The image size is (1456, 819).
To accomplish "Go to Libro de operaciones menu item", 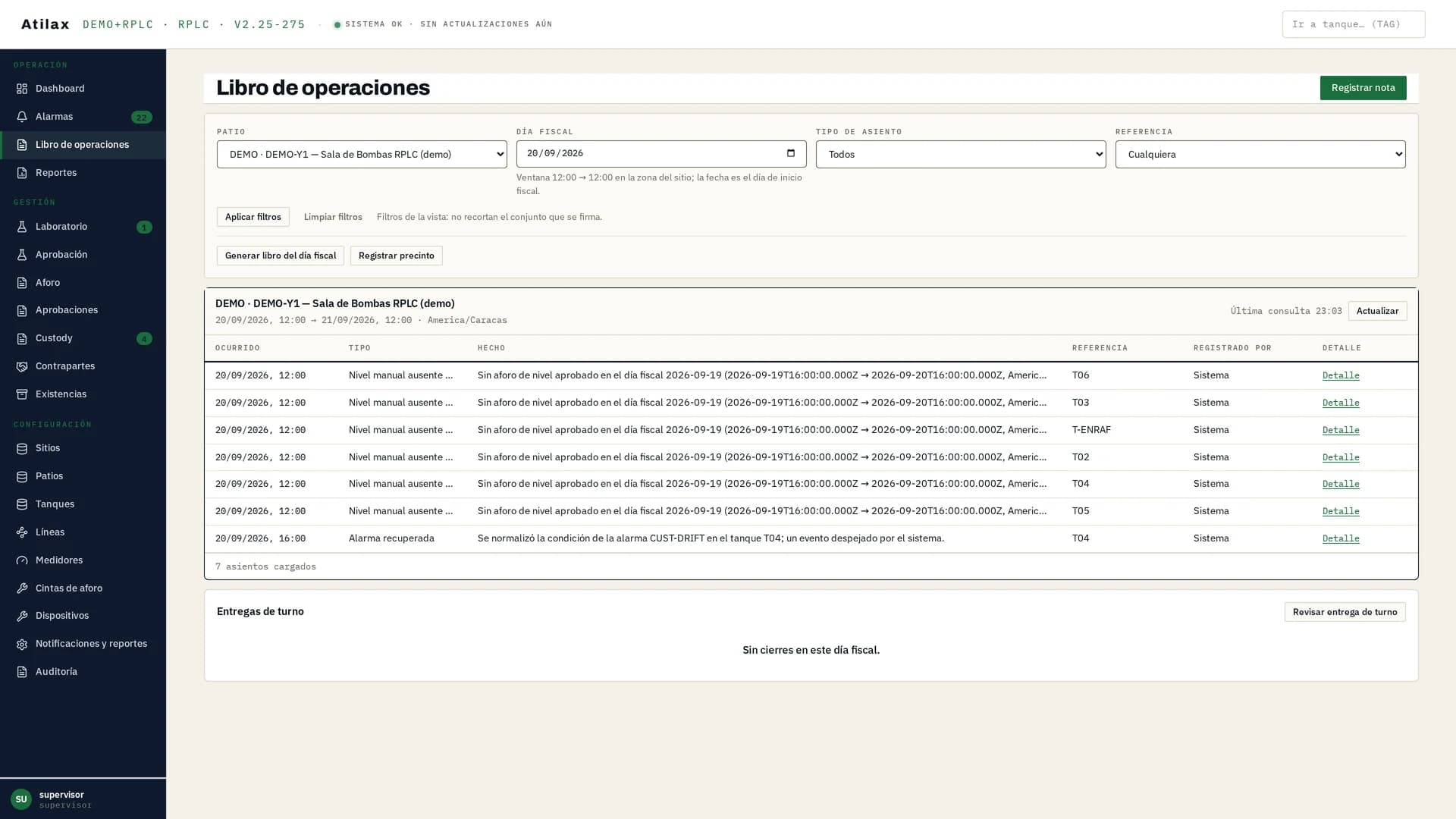I will (x=83, y=145).
